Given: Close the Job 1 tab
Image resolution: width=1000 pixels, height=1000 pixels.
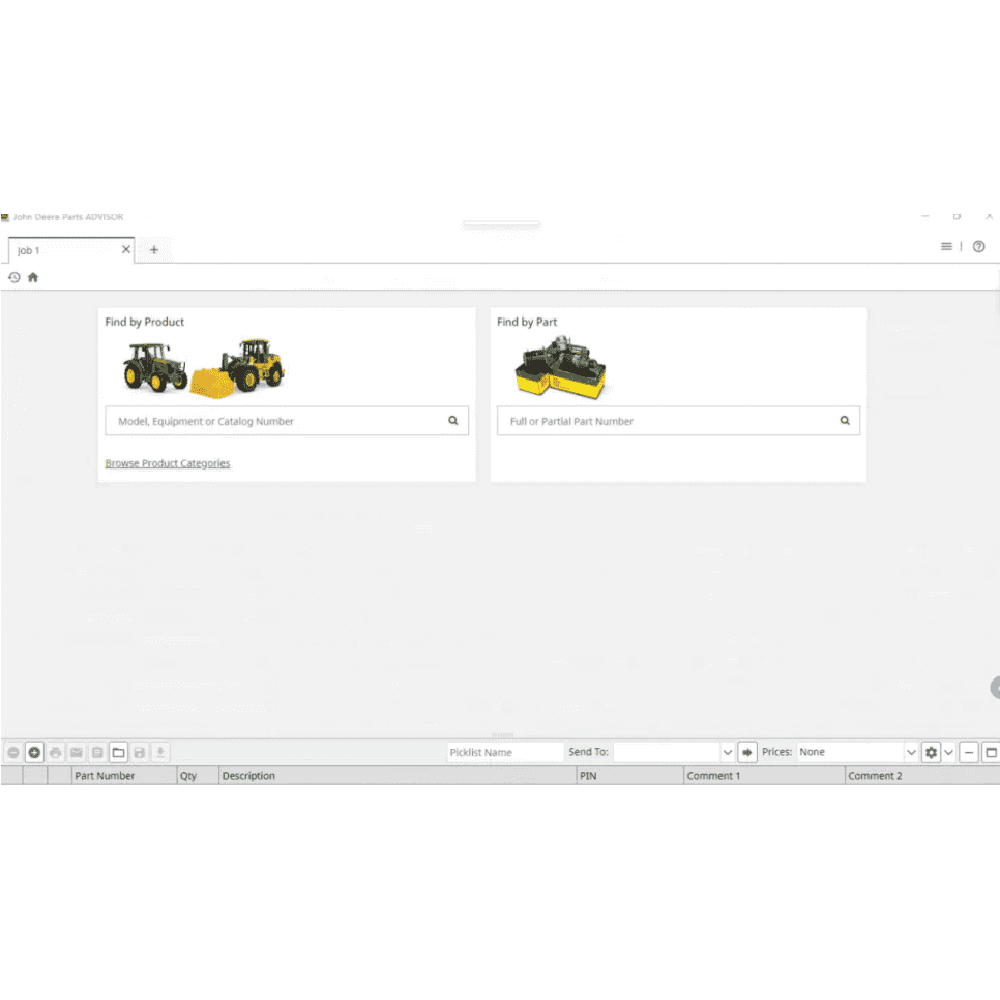Looking at the screenshot, I should pyautogui.click(x=126, y=249).
